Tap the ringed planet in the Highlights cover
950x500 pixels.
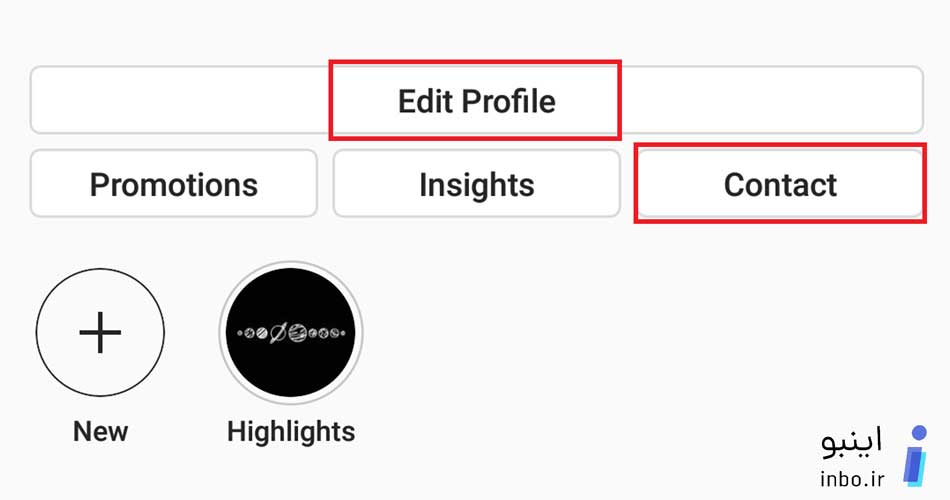coord(277,333)
